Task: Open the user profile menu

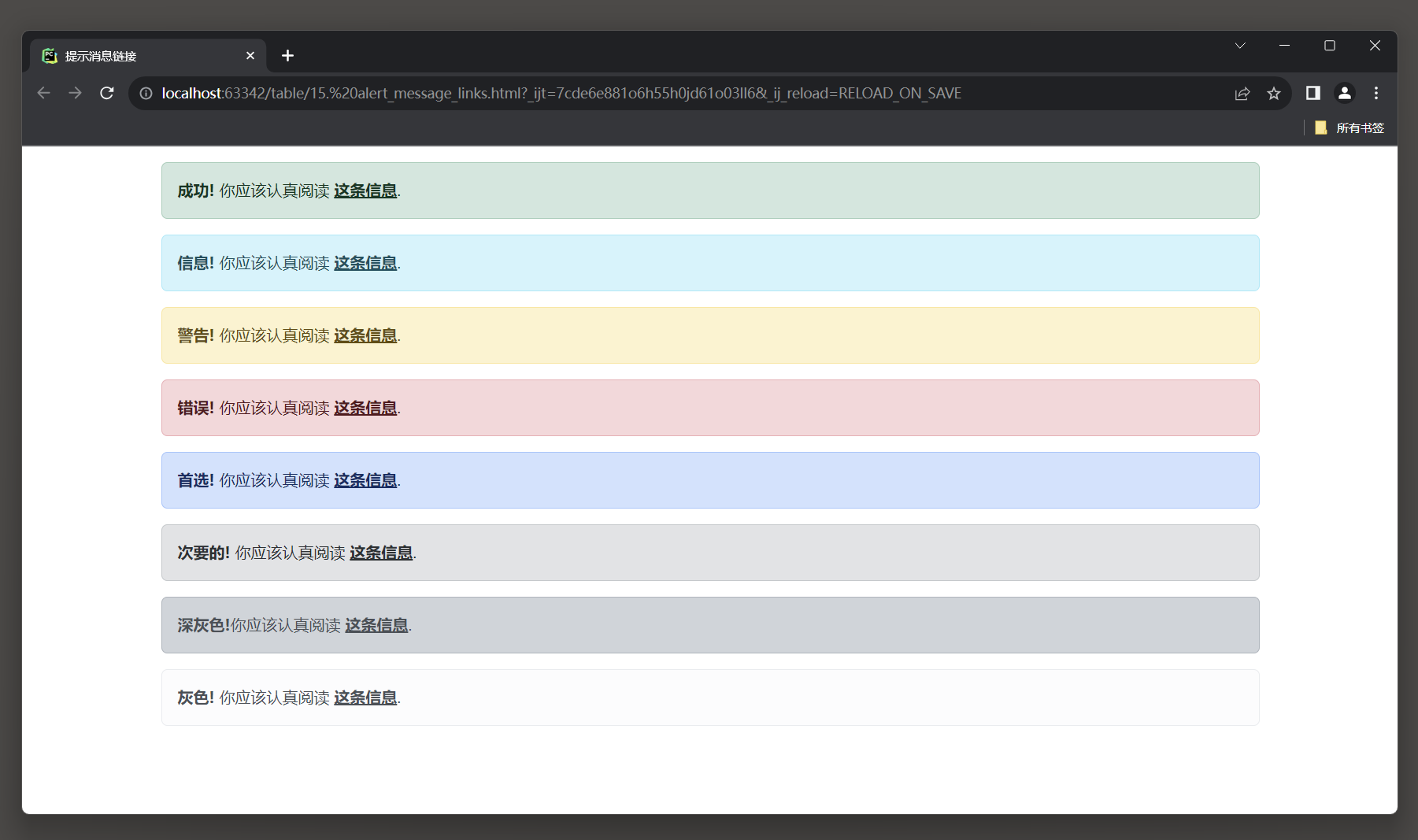Action: pos(1345,93)
